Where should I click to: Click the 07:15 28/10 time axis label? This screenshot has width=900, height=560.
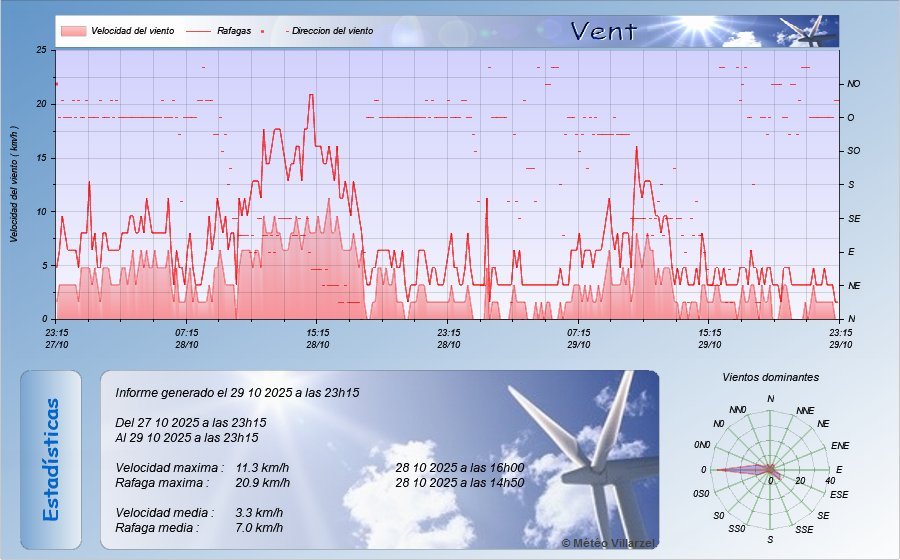coord(187,338)
